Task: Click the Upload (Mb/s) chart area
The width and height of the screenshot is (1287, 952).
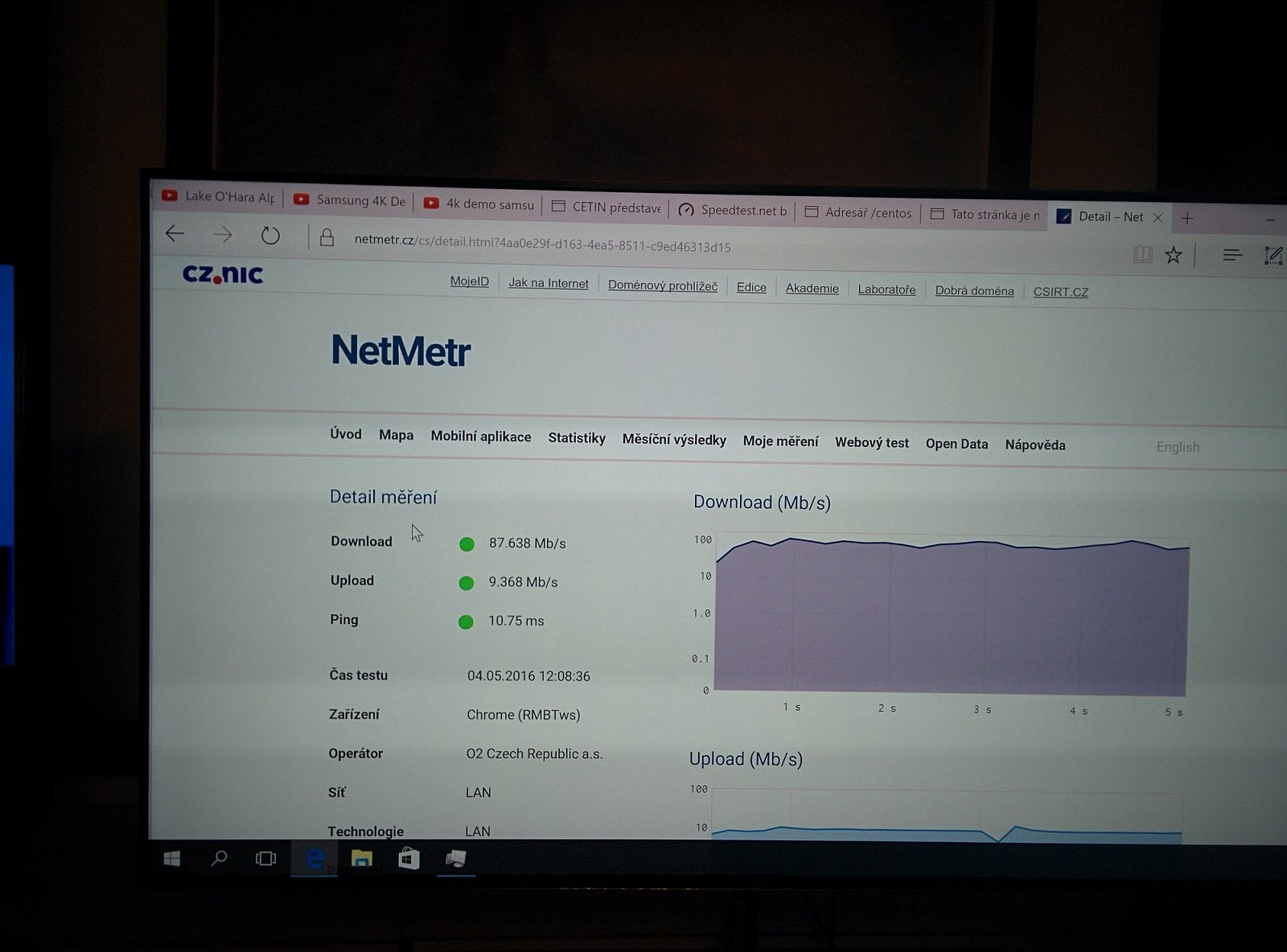Action: click(947, 815)
